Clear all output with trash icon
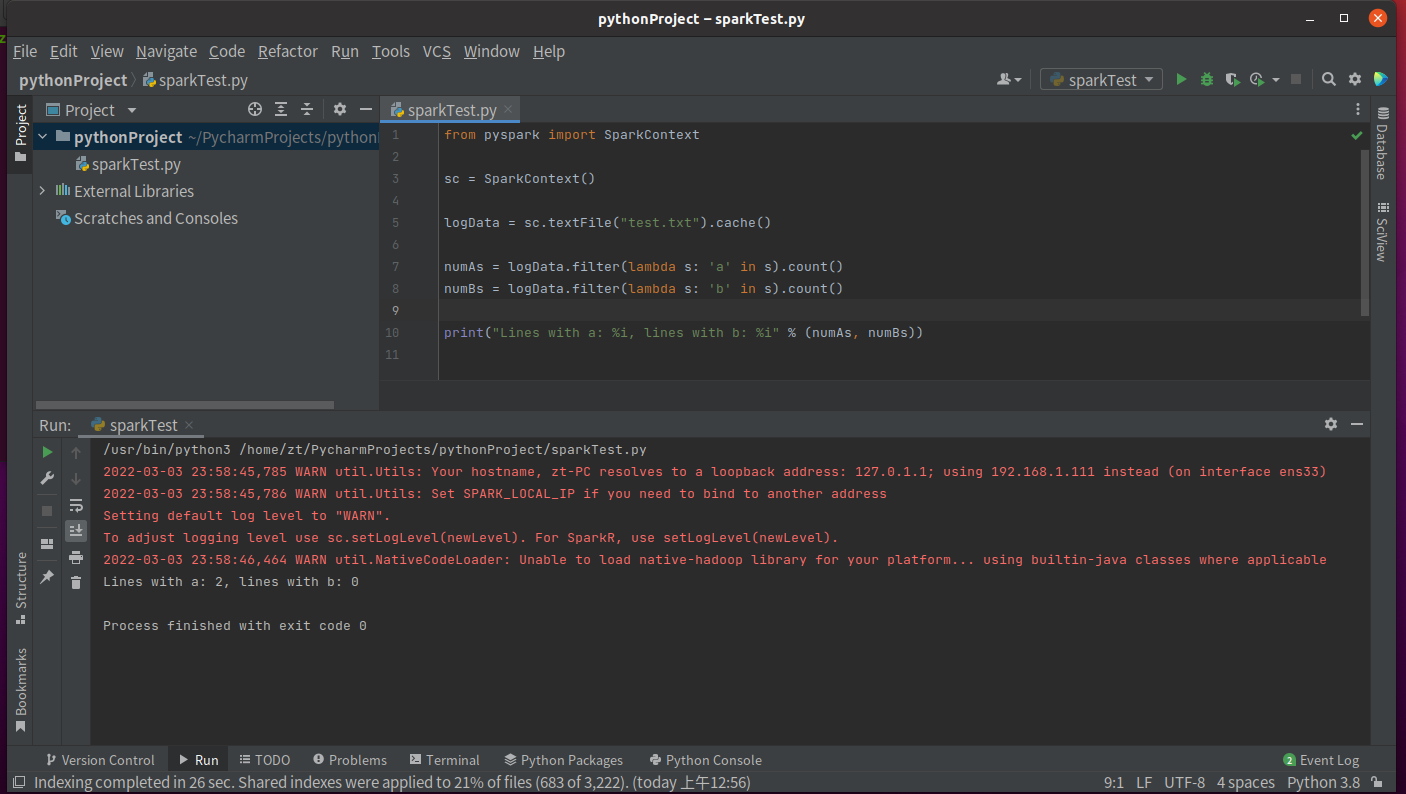The image size is (1406, 794). click(76, 582)
